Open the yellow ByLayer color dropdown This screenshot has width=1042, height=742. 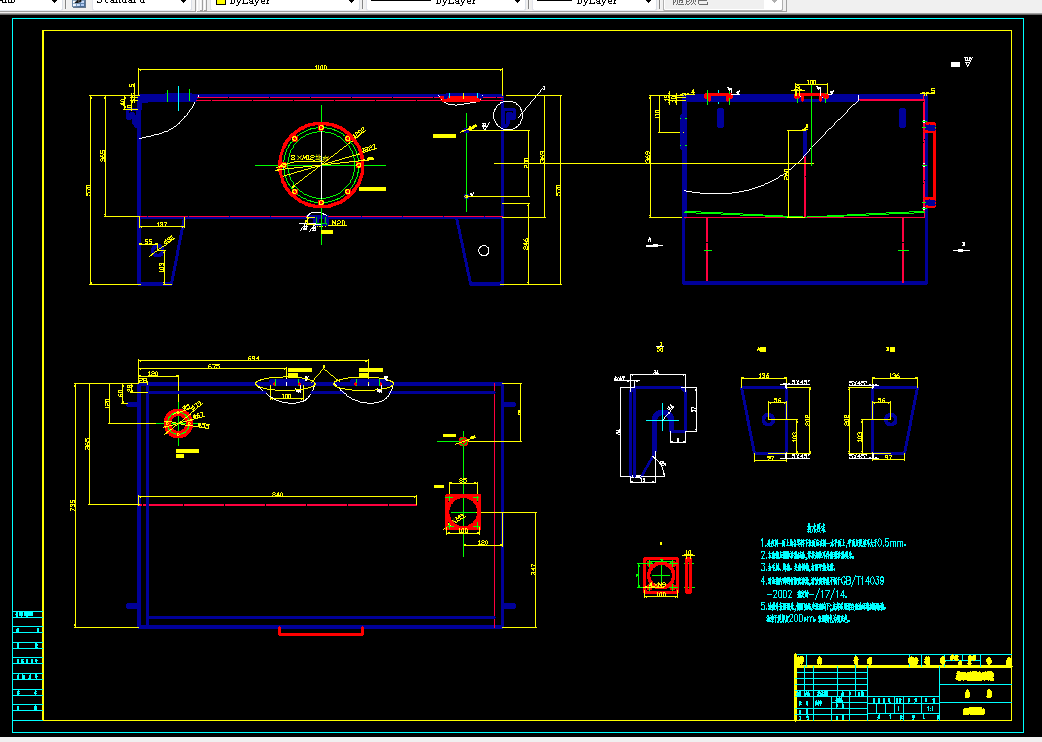pyautogui.click(x=286, y=4)
